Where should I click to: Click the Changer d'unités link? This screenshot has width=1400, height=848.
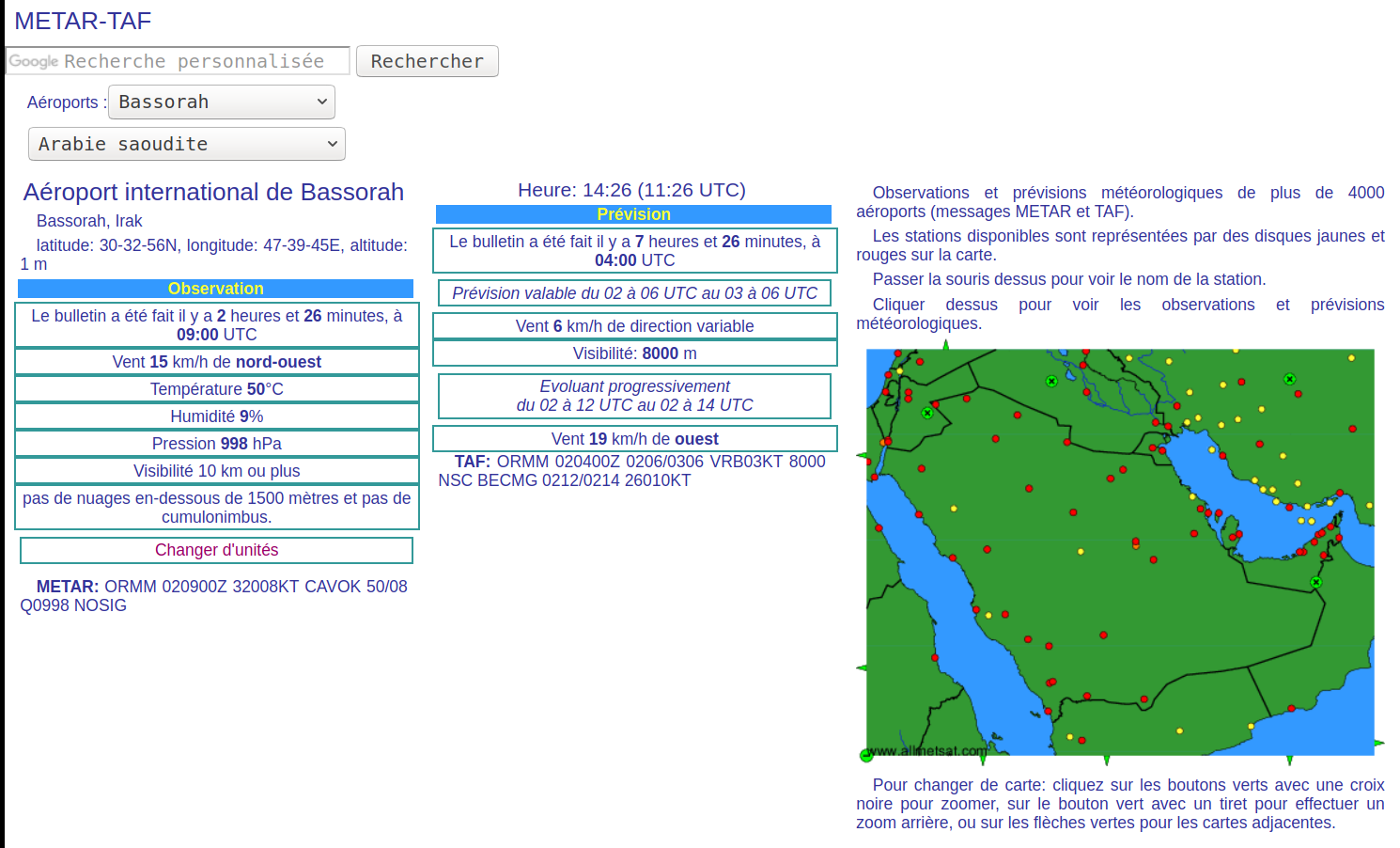[x=216, y=550]
